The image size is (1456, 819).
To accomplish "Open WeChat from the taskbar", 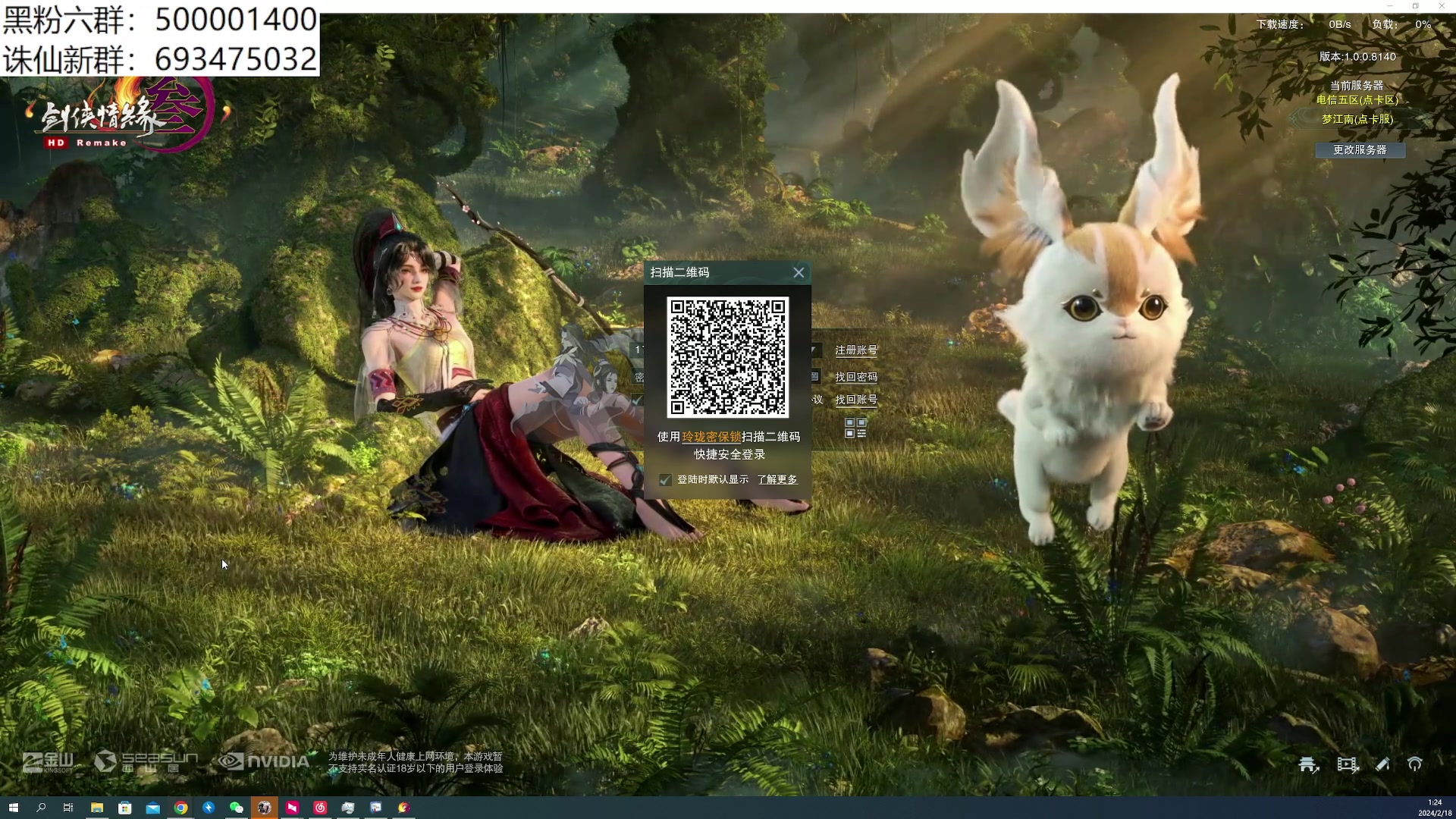I will [236, 808].
